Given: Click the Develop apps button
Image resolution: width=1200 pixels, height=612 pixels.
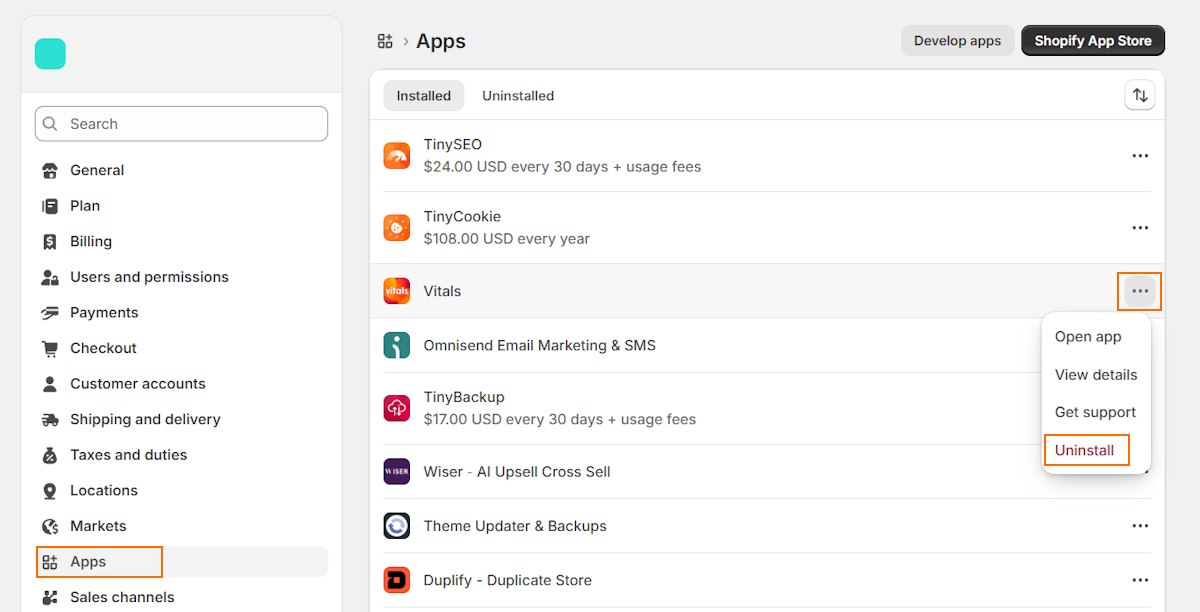Looking at the screenshot, I should click(957, 40).
